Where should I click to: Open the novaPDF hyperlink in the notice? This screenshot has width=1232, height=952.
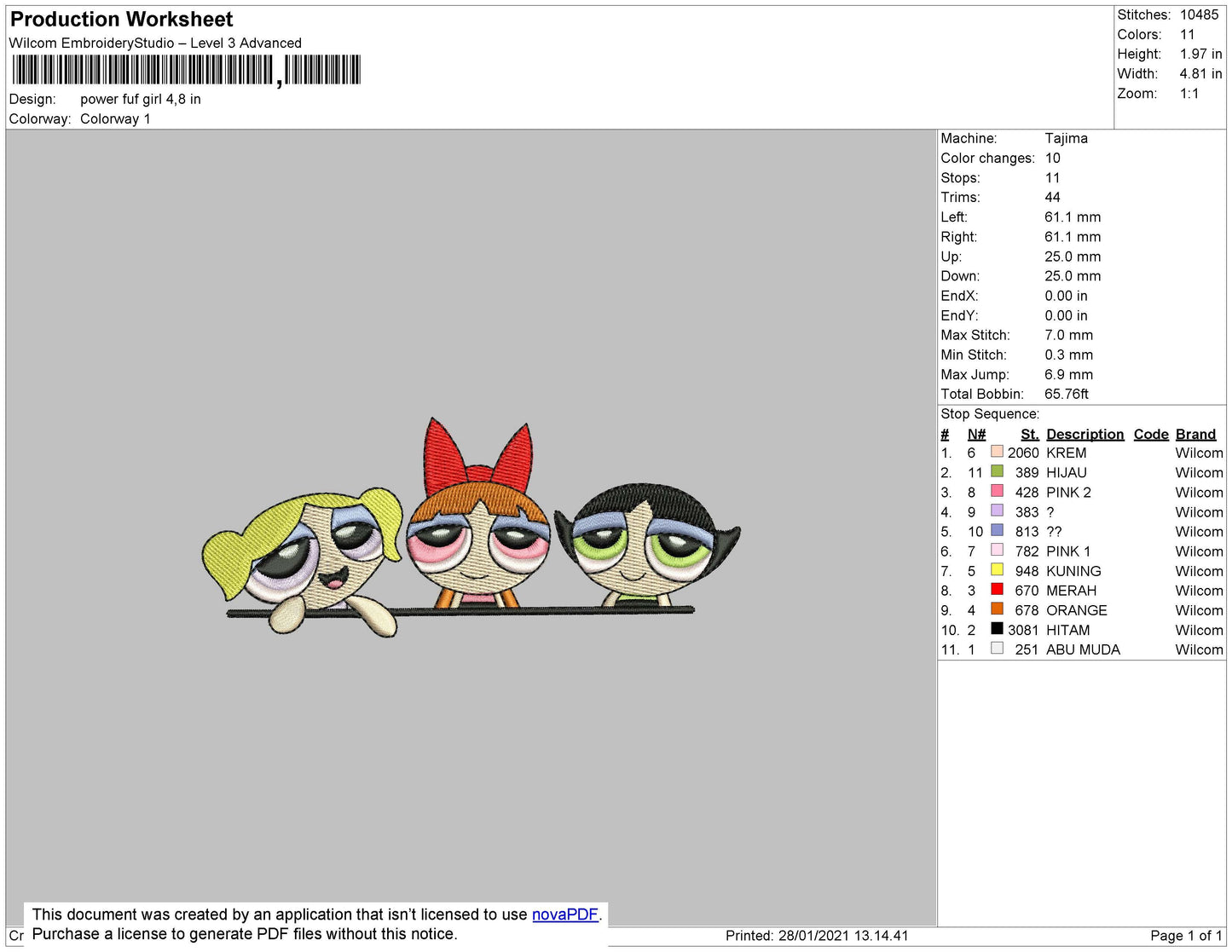coord(565,914)
